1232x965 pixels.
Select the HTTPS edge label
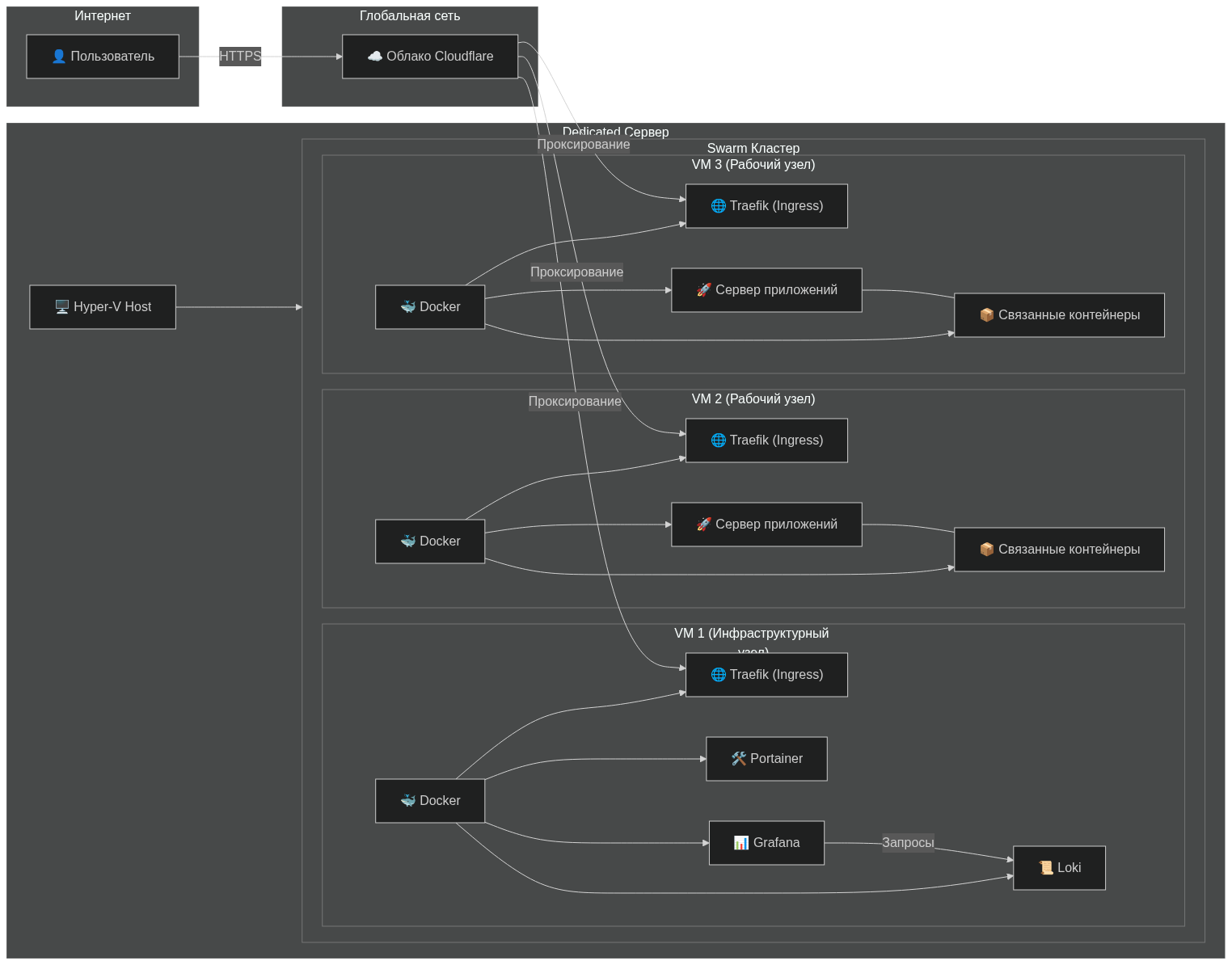point(240,57)
